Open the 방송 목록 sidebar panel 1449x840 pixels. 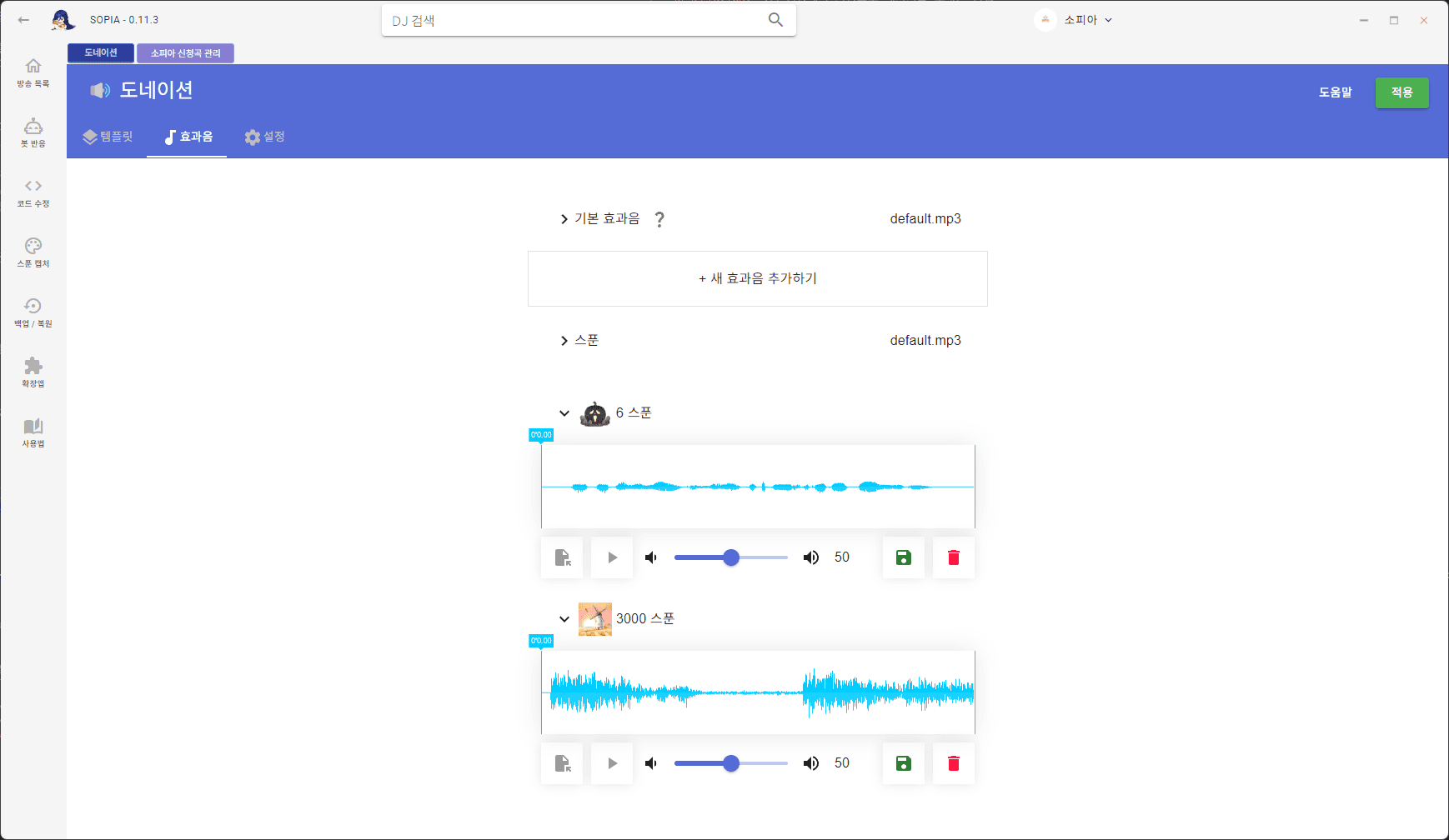[33, 72]
